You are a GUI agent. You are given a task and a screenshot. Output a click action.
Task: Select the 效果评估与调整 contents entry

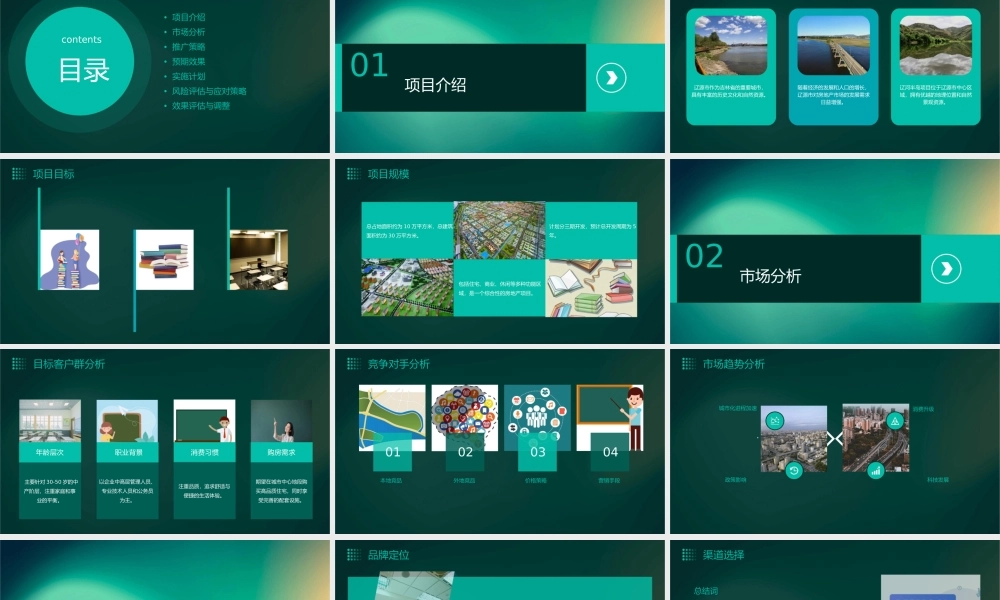click(x=200, y=106)
